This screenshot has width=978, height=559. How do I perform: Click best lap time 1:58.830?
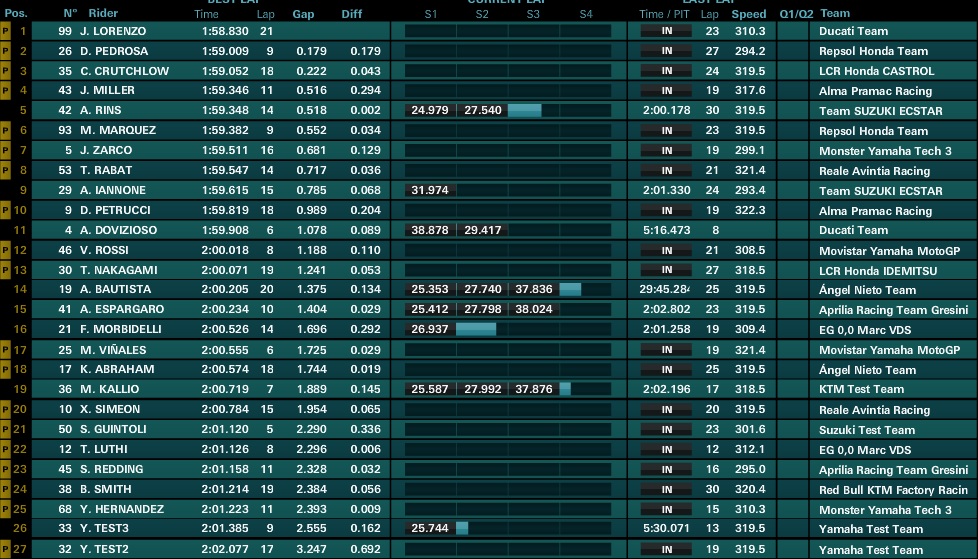(225, 31)
